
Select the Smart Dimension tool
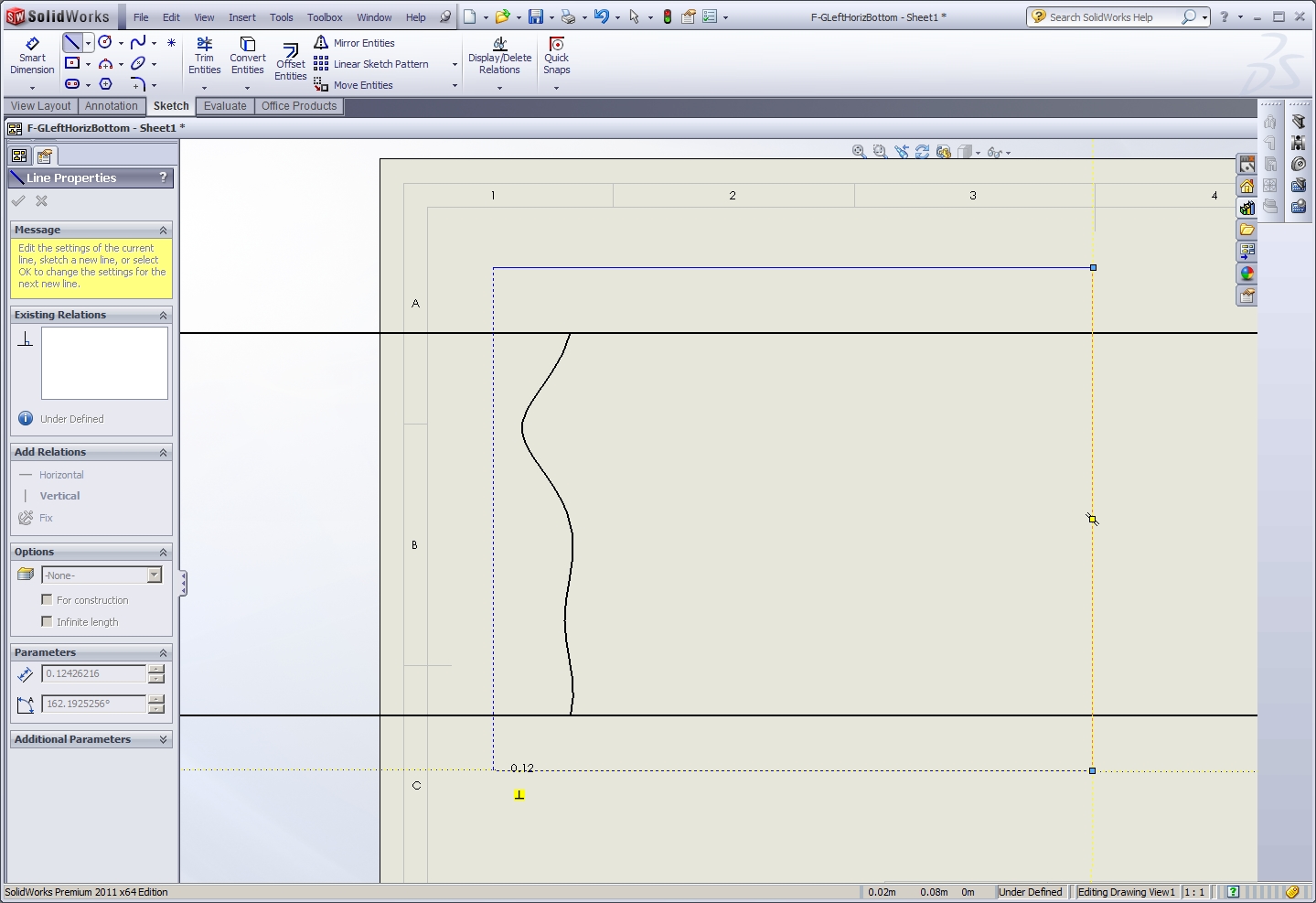tap(32, 56)
